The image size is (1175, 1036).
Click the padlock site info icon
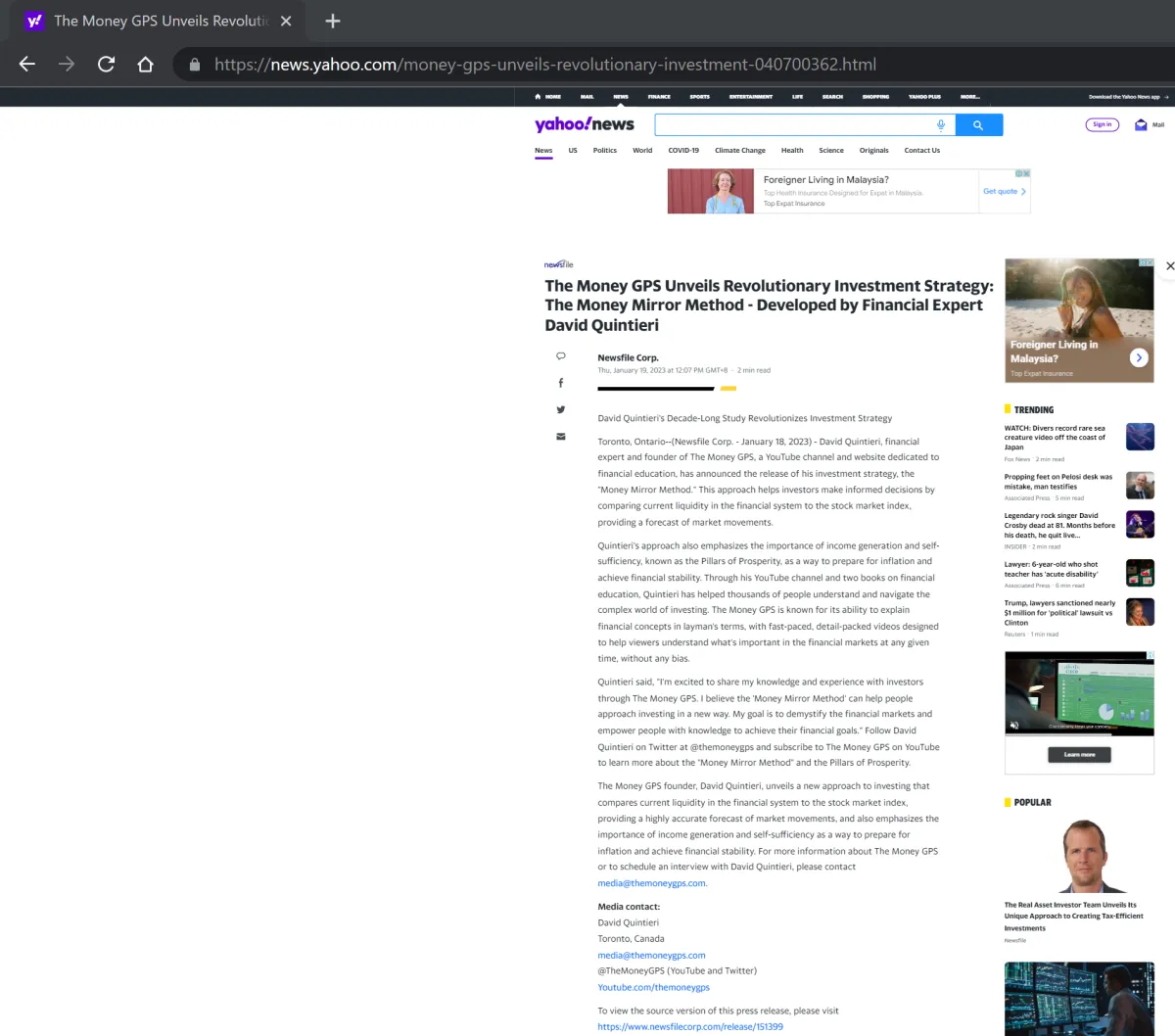pyautogui.click(x=194, y=65)
